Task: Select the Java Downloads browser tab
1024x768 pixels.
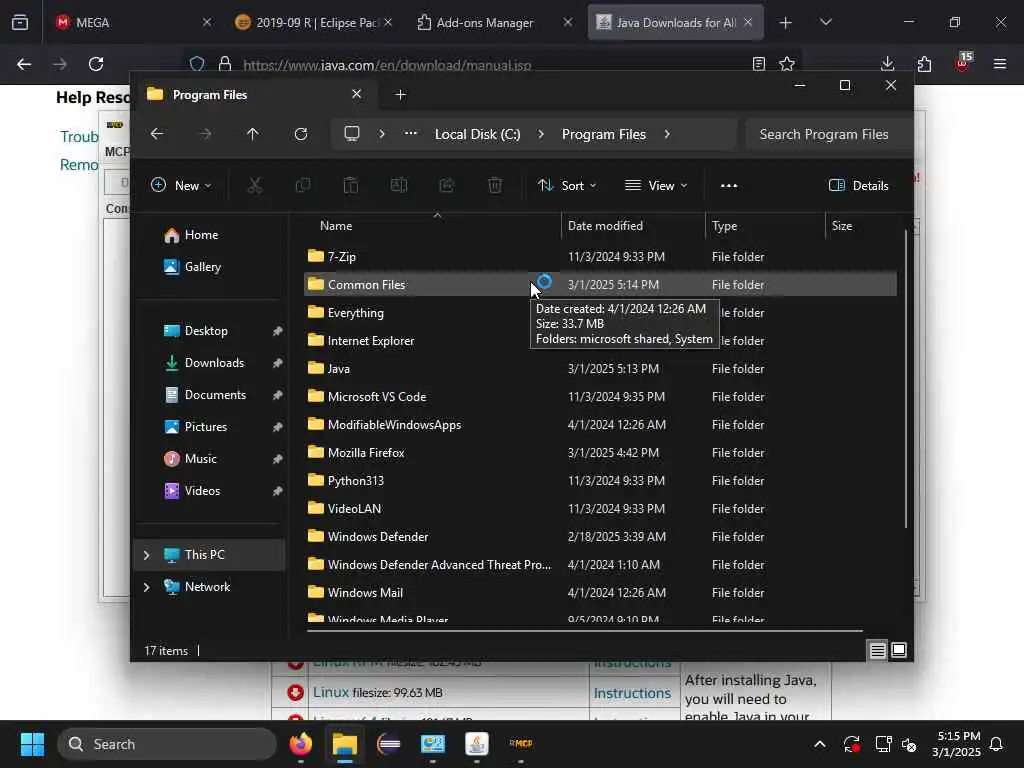Action: pyautogui.click(x=673, y=22)
